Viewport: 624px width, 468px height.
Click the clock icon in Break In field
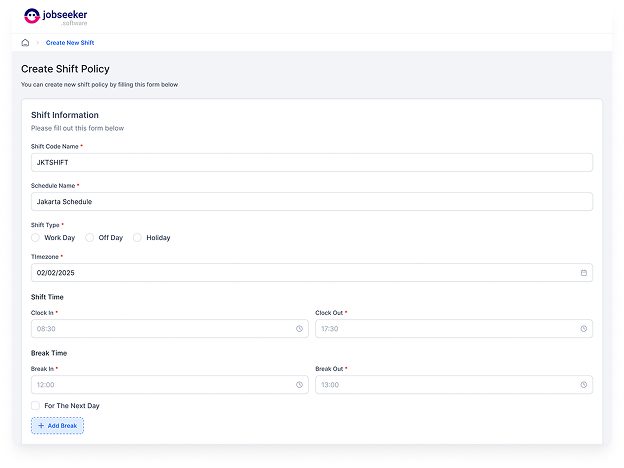pyautogui.click(x=299, y=384)
